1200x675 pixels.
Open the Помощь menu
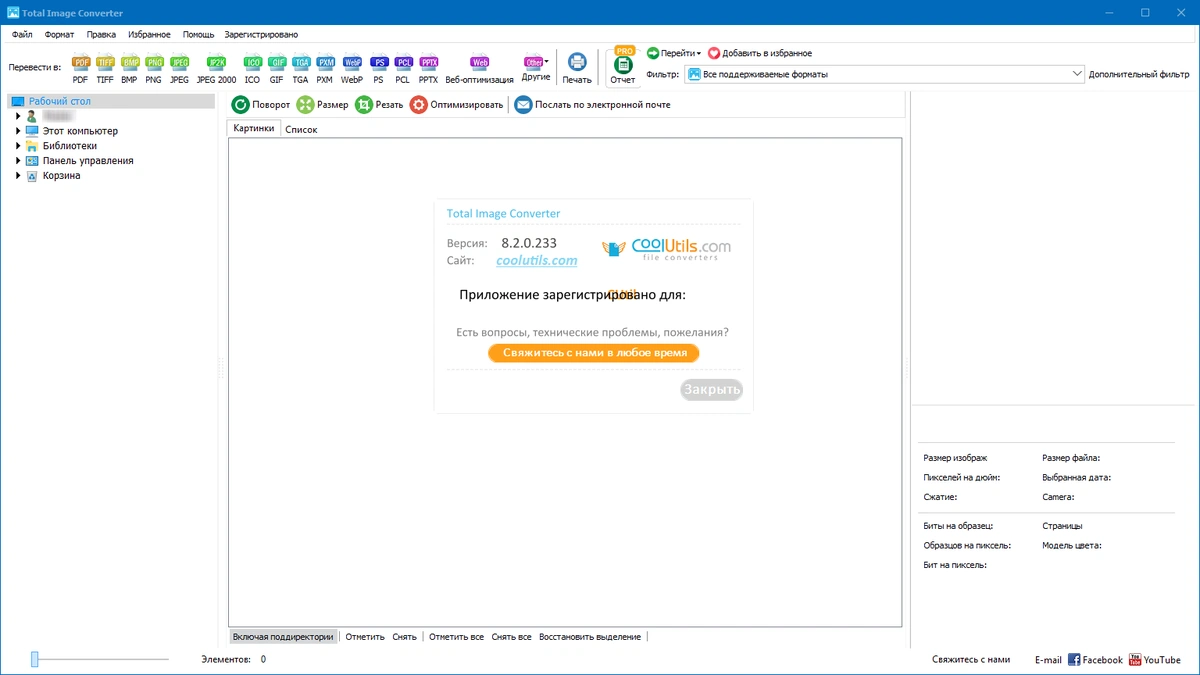198,34
